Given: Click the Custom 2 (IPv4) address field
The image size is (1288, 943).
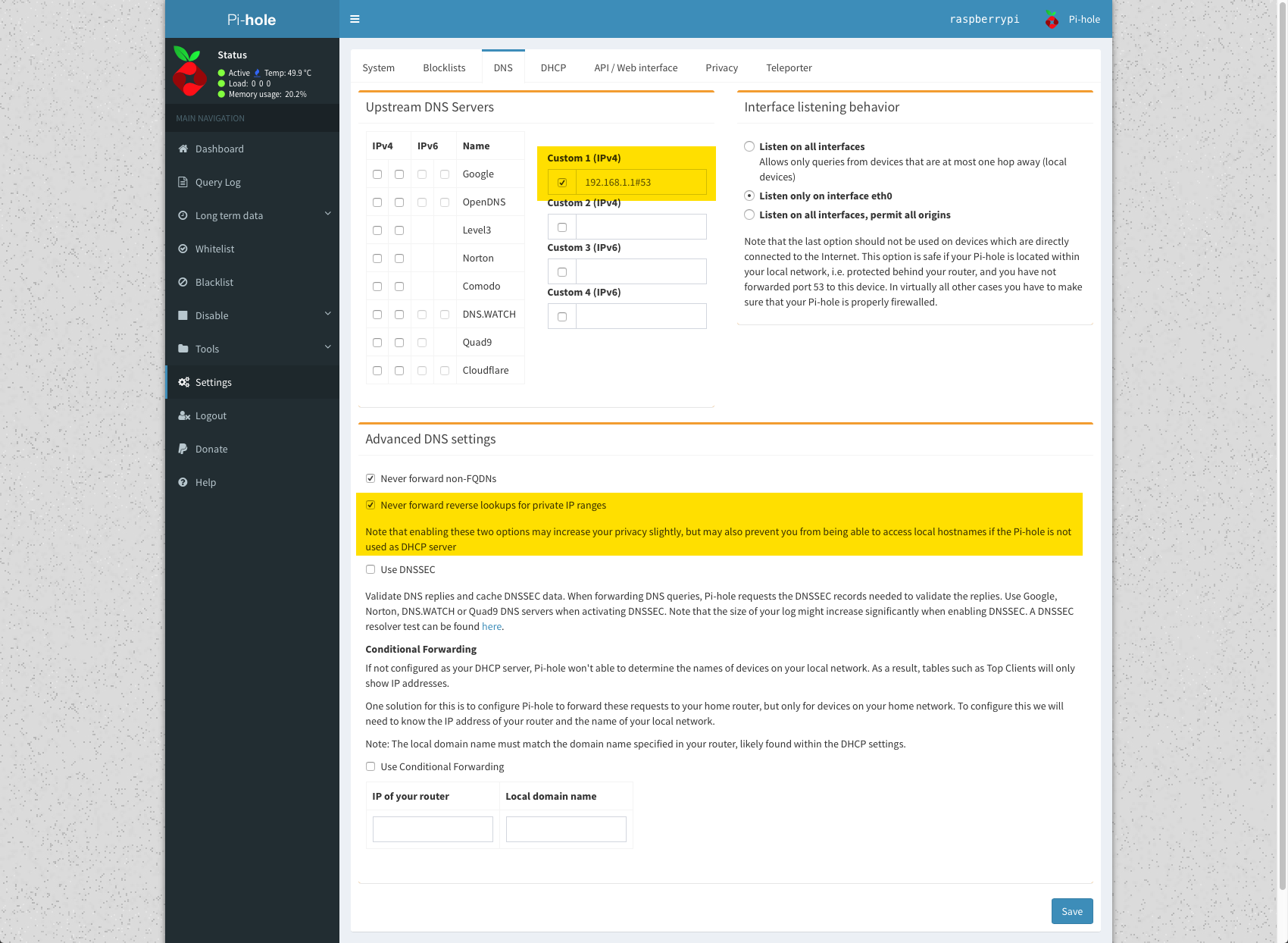Looking at the screenshot, I should (641, 227).
